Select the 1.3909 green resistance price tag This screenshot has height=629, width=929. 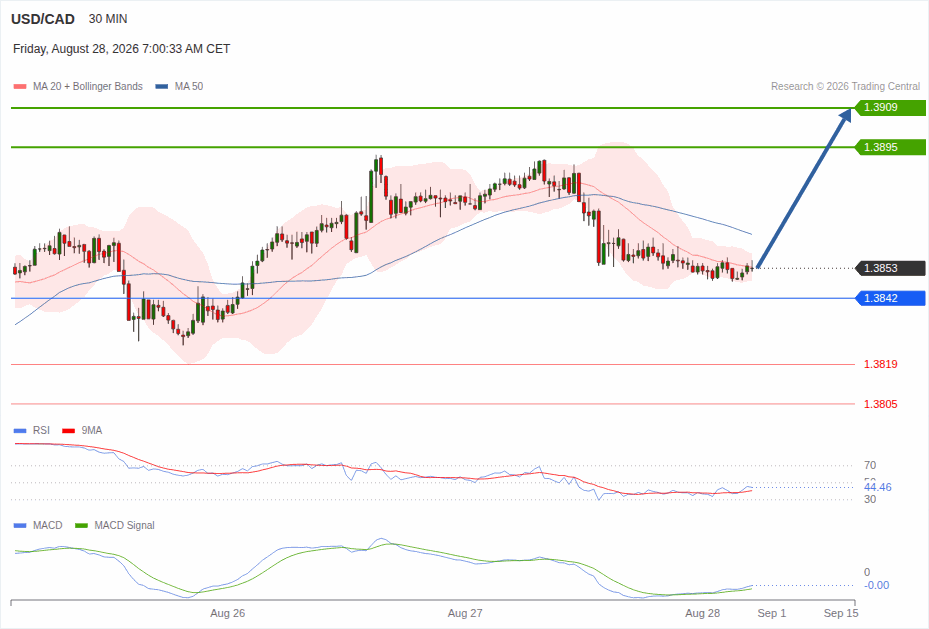pos(890,108)
